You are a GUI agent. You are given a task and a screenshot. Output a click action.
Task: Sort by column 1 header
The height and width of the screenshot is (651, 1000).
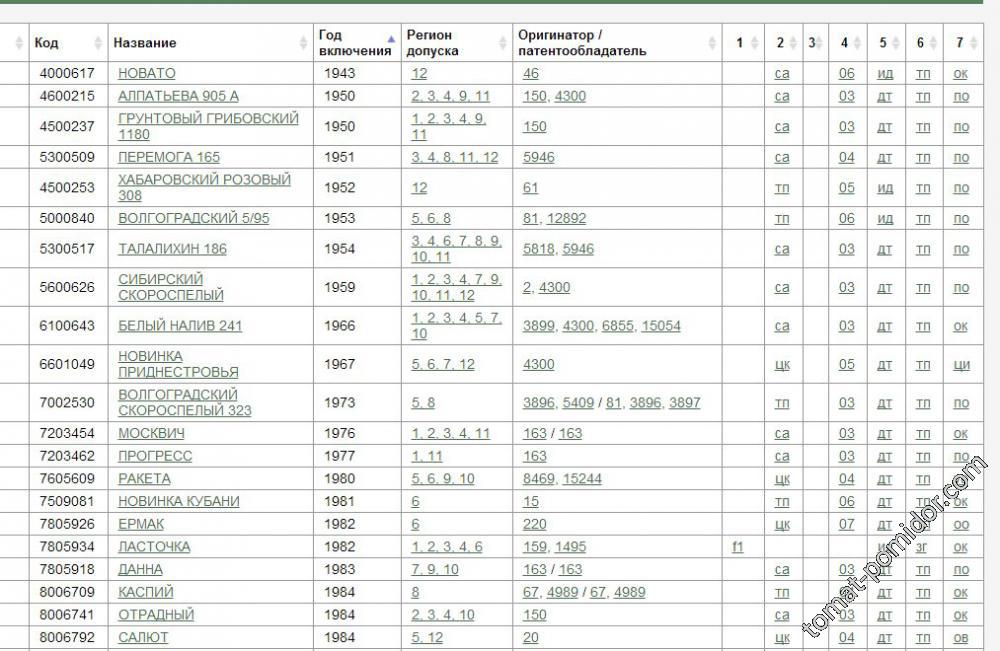click(x=743, y=43)
